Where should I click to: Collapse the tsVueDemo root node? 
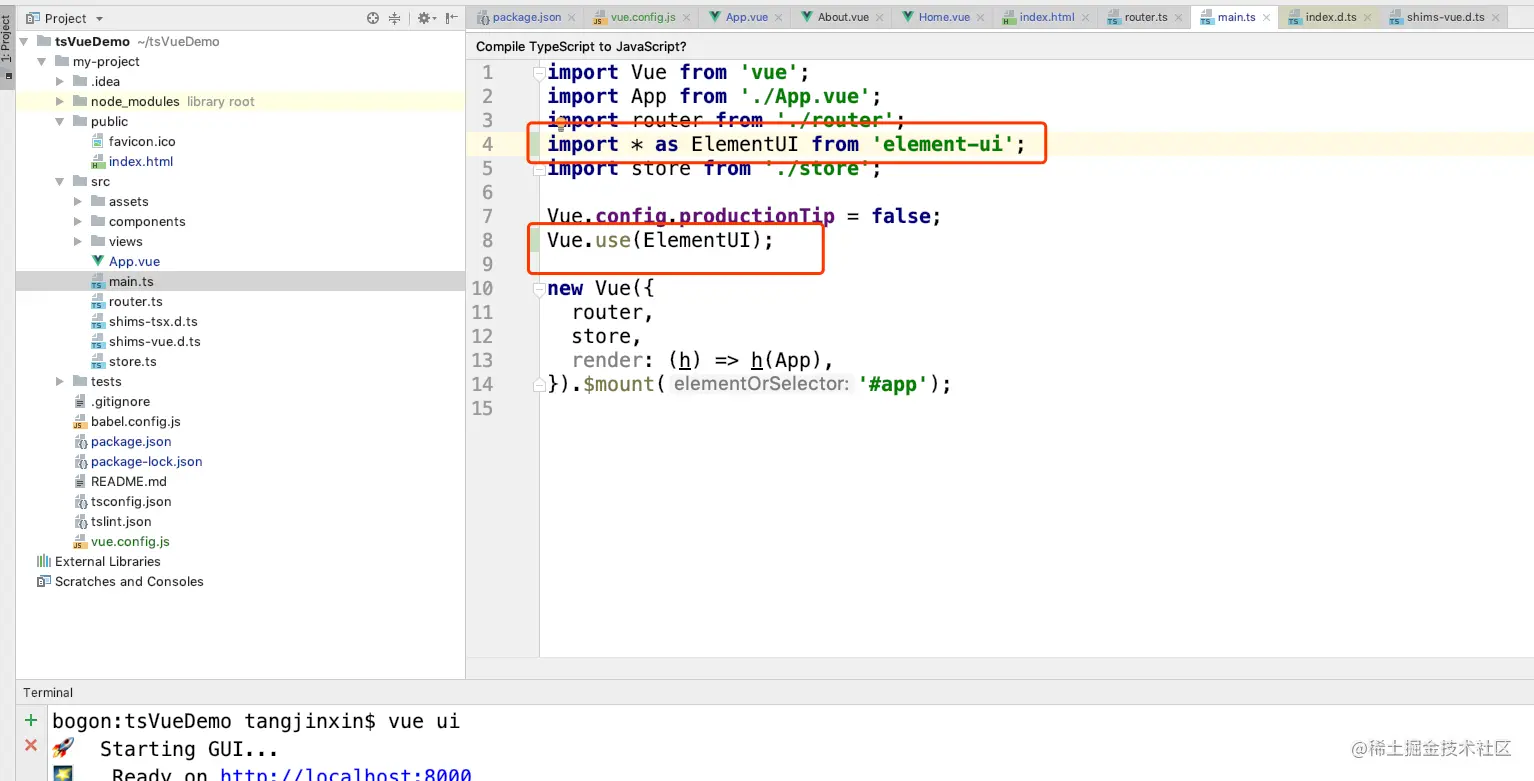point(25,42)
